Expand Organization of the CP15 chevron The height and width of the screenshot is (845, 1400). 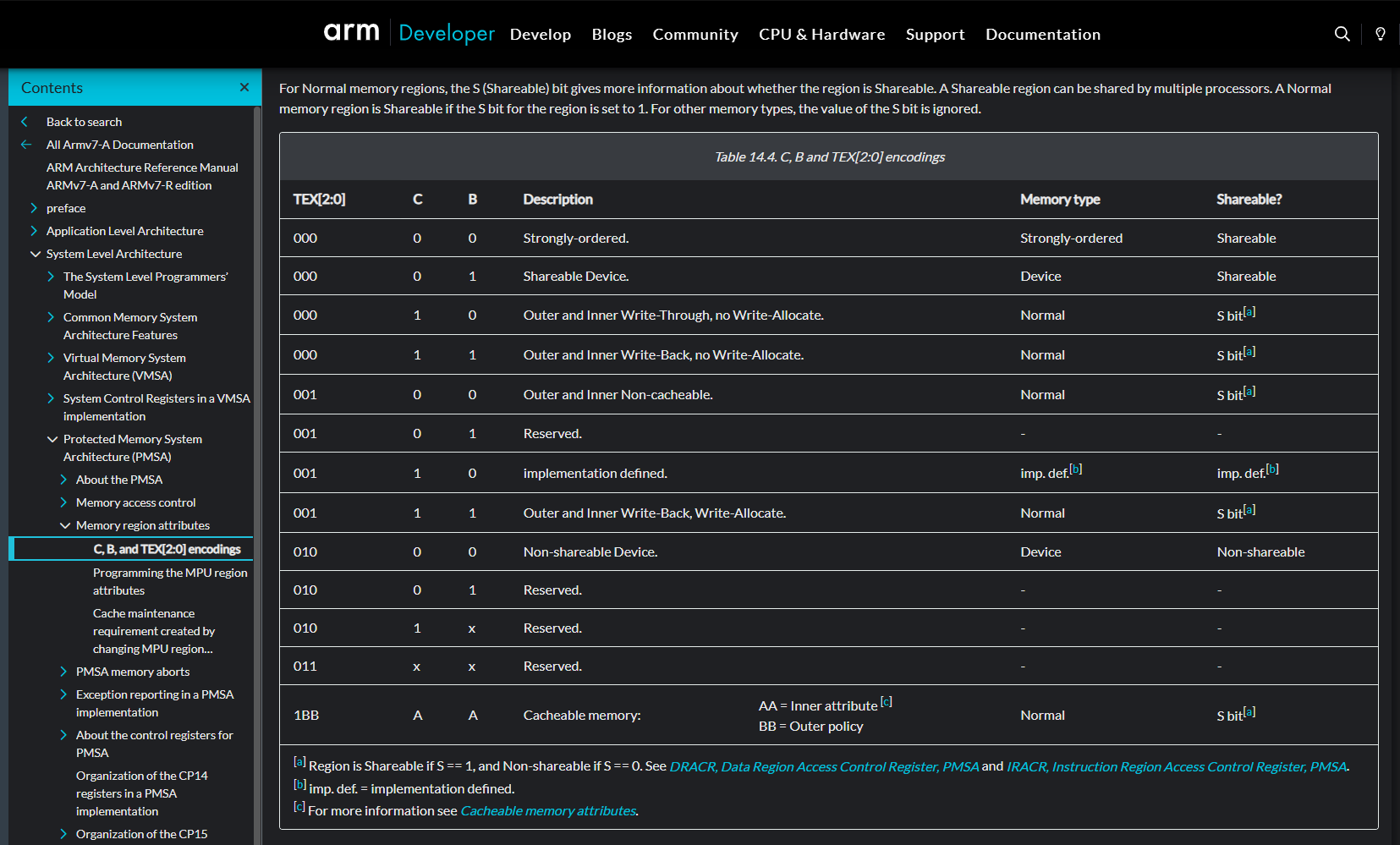[63, 834]
